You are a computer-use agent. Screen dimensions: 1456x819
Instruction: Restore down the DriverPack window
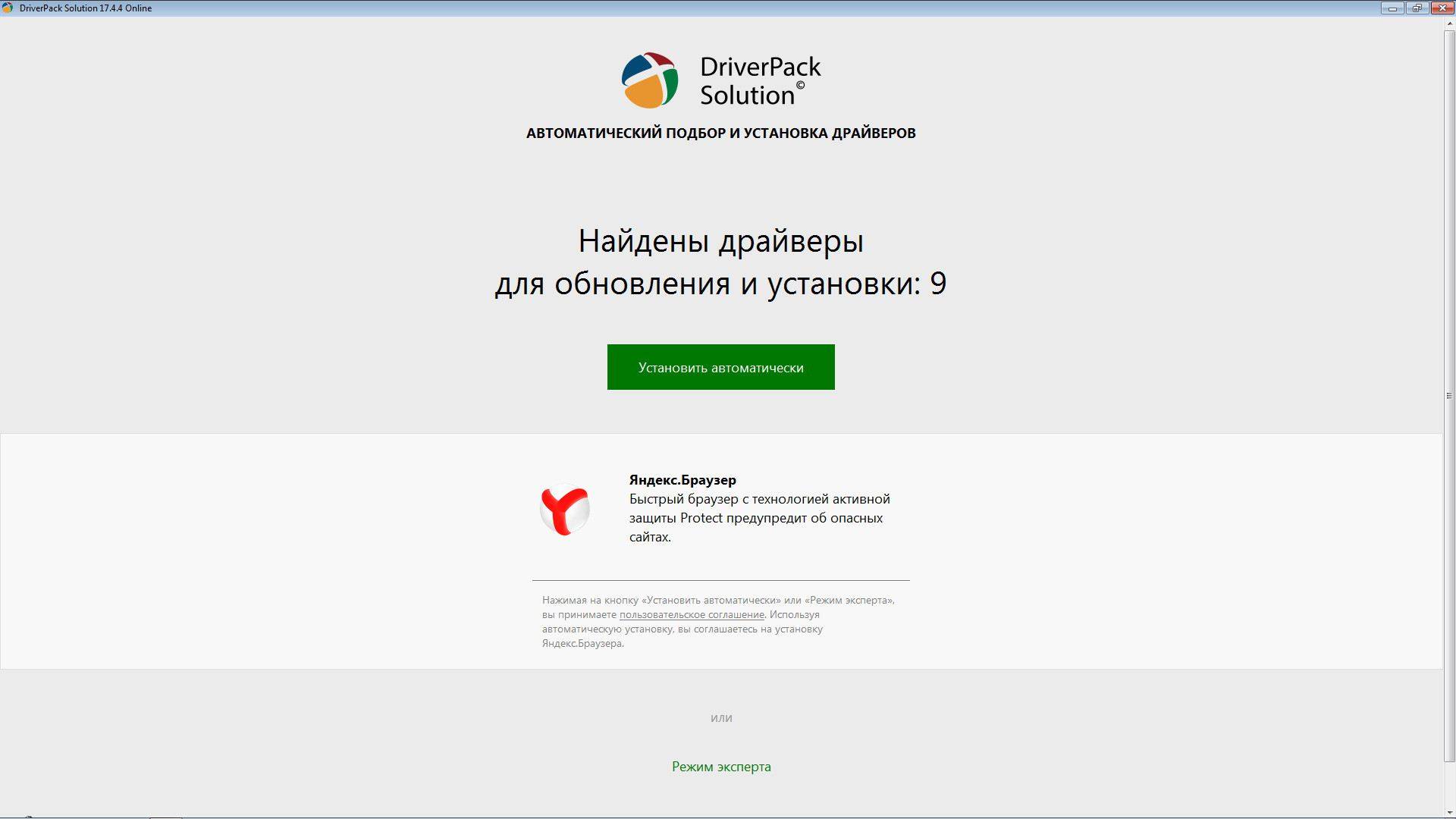(x=1417, y=8)
